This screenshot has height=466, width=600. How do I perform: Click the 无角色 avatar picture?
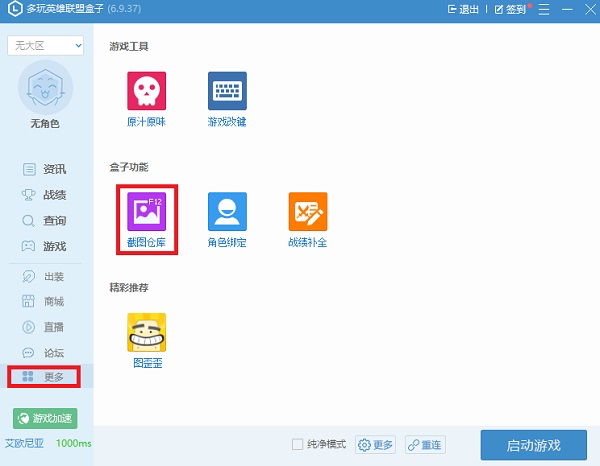pyautogui.click(x=45, y=88)
